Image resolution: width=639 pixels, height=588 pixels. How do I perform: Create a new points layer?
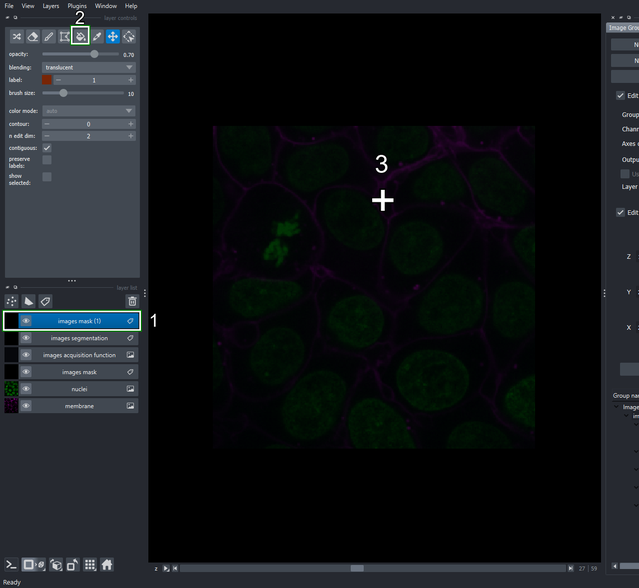(x=11, y=302)
